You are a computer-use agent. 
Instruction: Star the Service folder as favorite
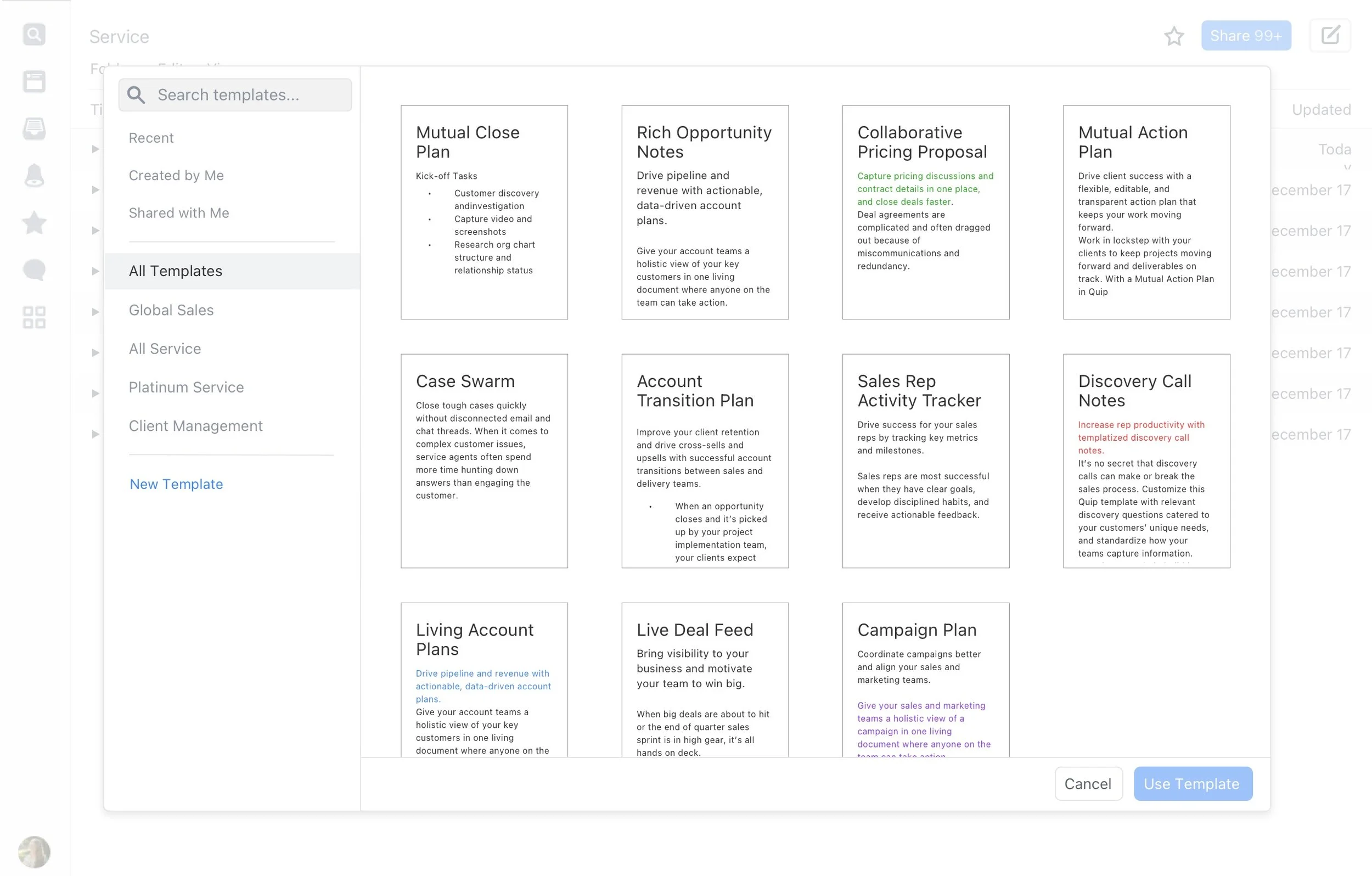pos(1174,36)
